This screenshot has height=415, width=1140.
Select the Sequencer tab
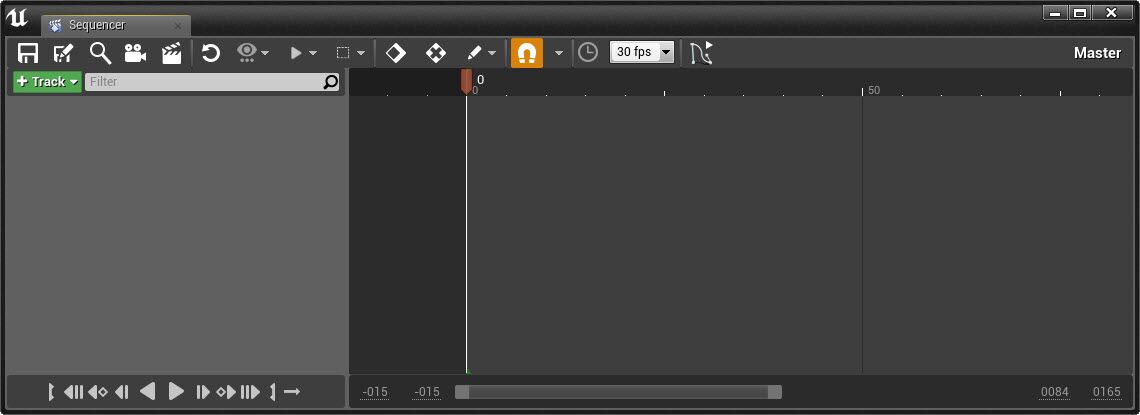tap(116, 25)
